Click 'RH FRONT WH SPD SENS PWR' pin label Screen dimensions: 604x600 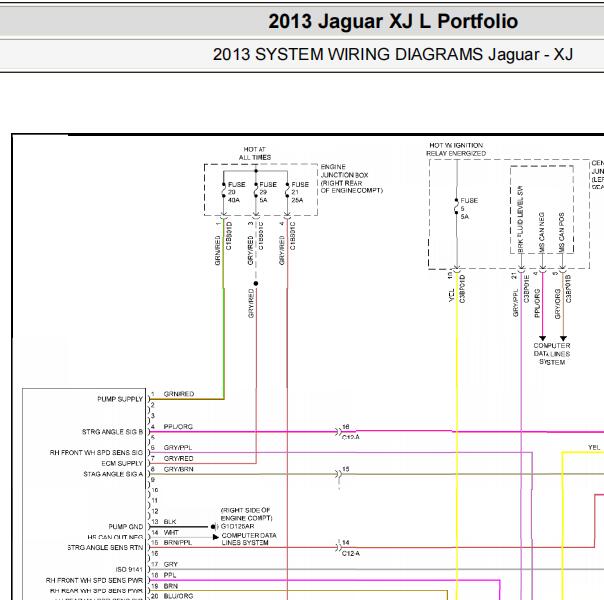[x=94, y=580]
